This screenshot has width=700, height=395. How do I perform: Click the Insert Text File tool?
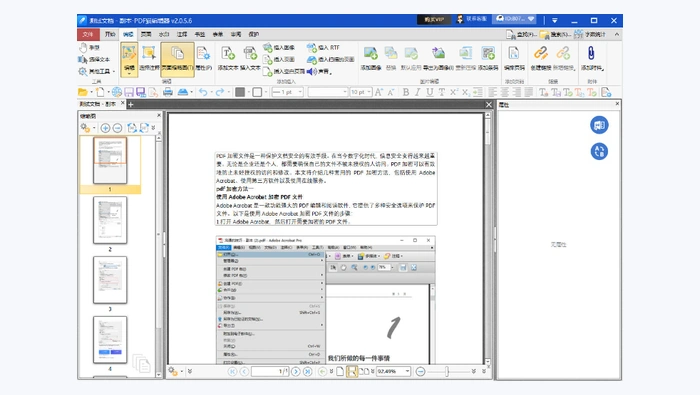point(250,59)
